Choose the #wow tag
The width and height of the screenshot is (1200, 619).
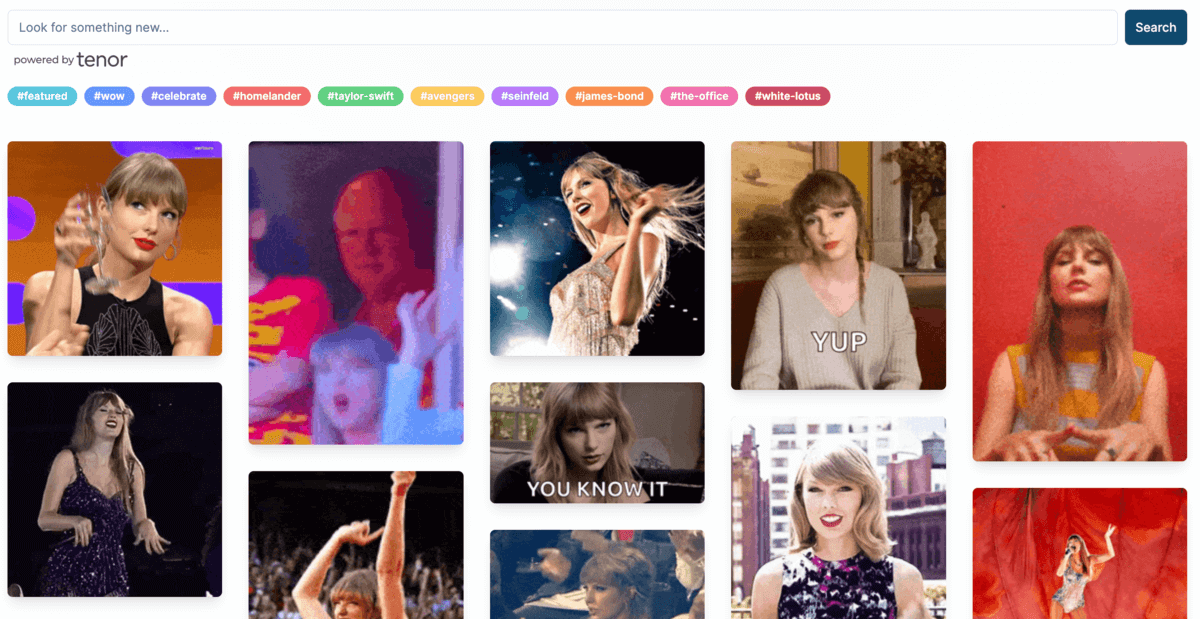110,96
